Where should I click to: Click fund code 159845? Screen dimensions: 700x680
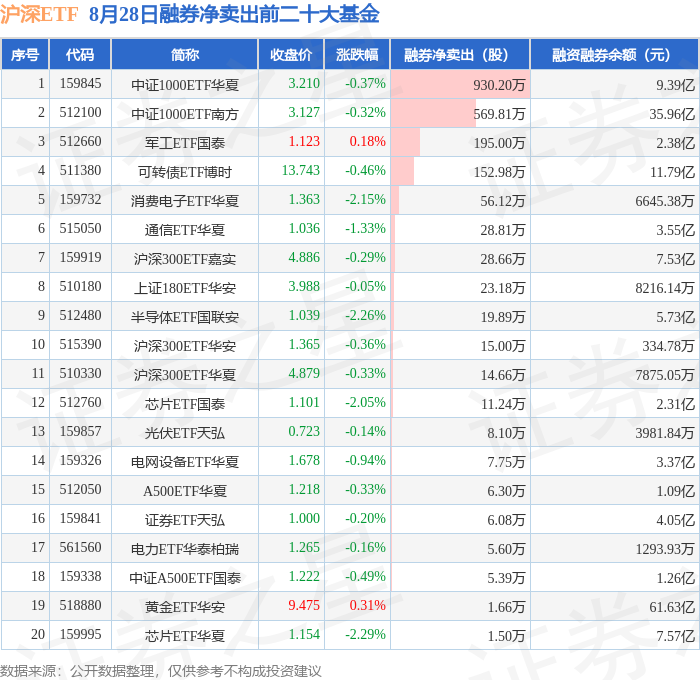pos(80,83)
